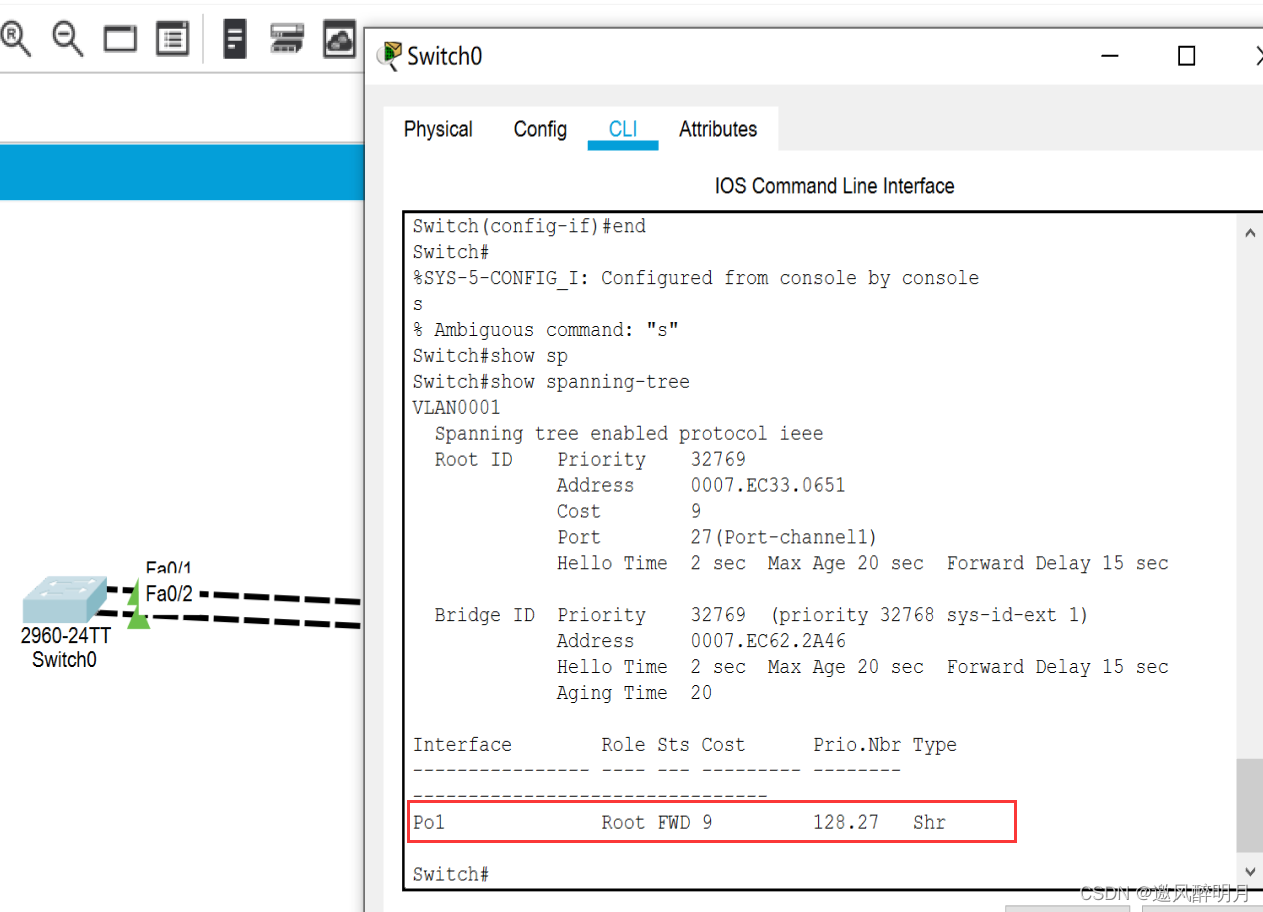Open the Attributes tab
The height and width of the screenshot is (912, 1263).
click(718, 129)
